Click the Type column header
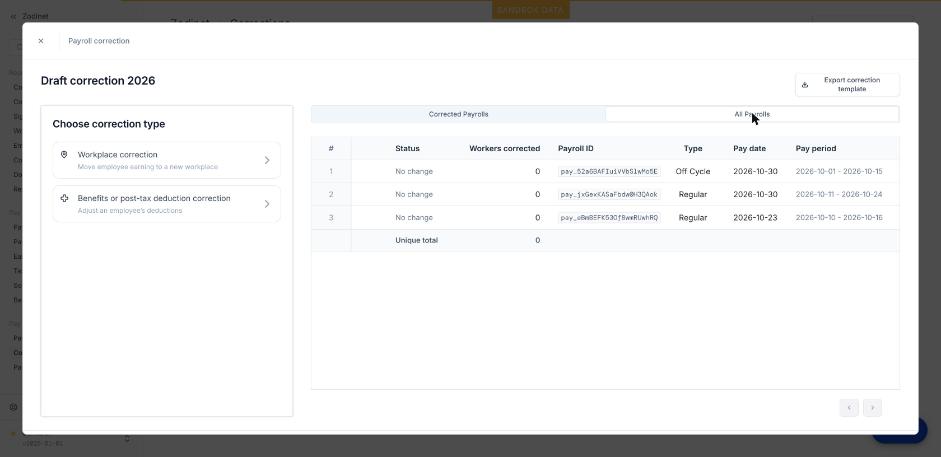Viewport: 941px width, 457px height. (x=693, y=148)
